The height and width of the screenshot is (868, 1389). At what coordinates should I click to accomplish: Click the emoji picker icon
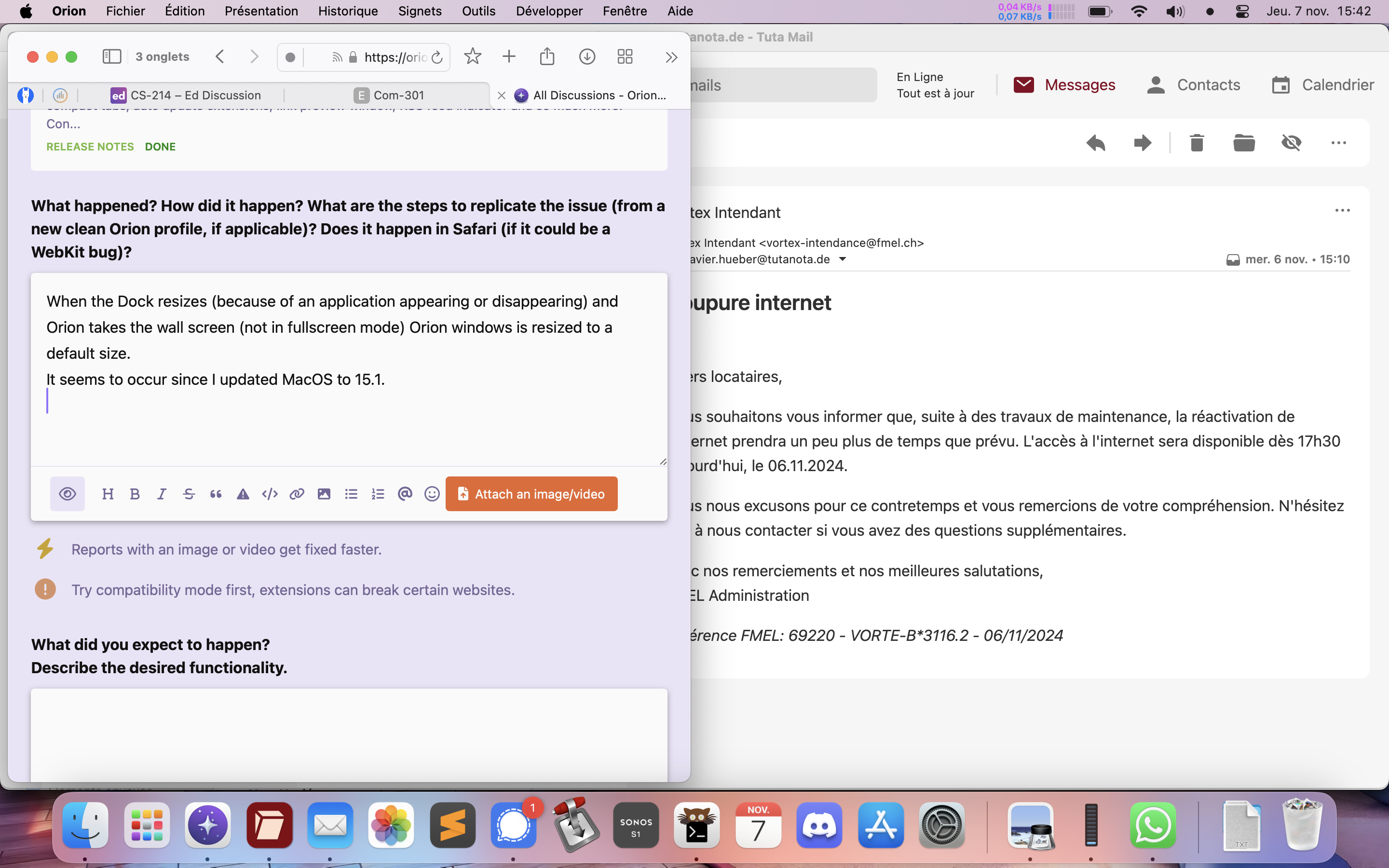coord(432,494)
